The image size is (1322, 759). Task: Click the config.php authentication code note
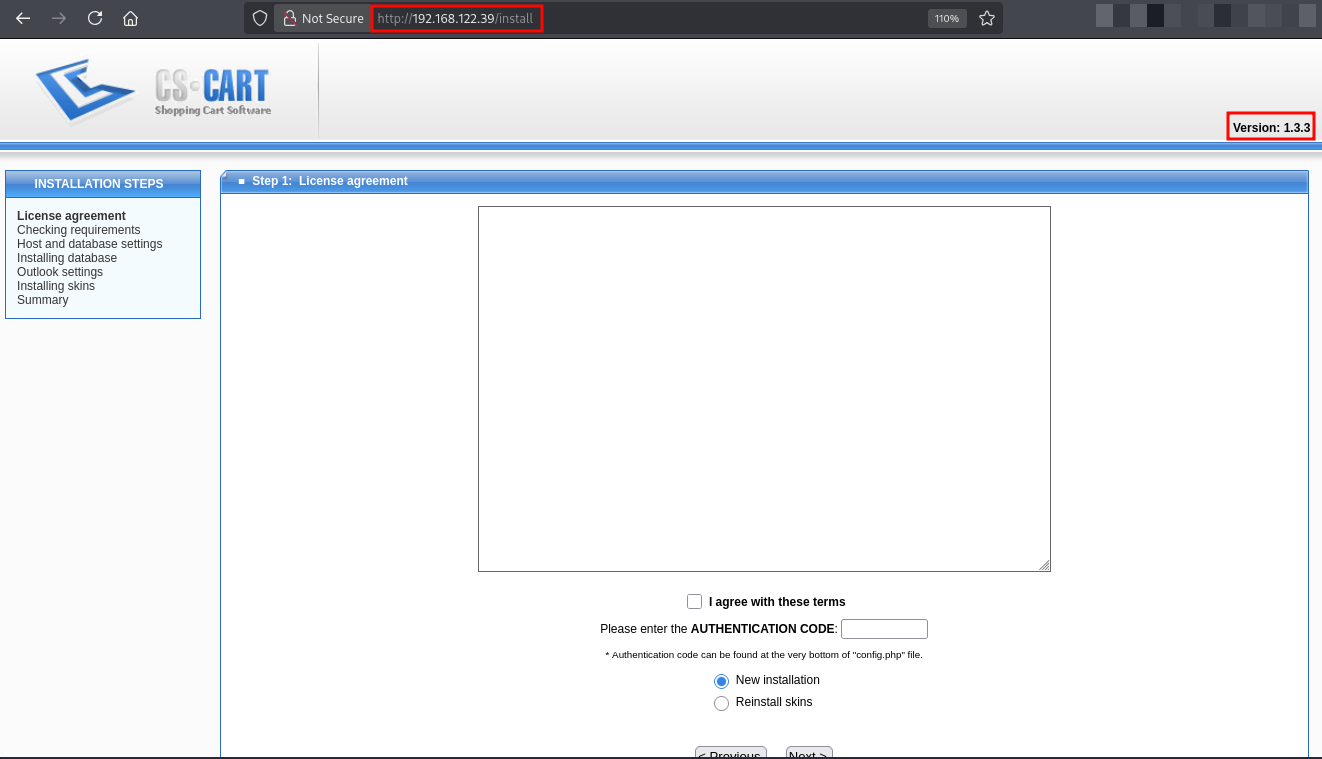(x=764, y=655)
